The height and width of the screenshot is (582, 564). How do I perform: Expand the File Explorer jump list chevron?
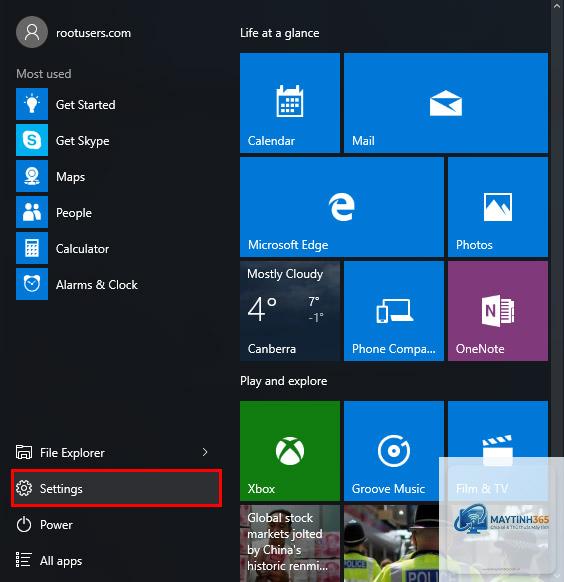pyautogui.click(x=205, y=452)
